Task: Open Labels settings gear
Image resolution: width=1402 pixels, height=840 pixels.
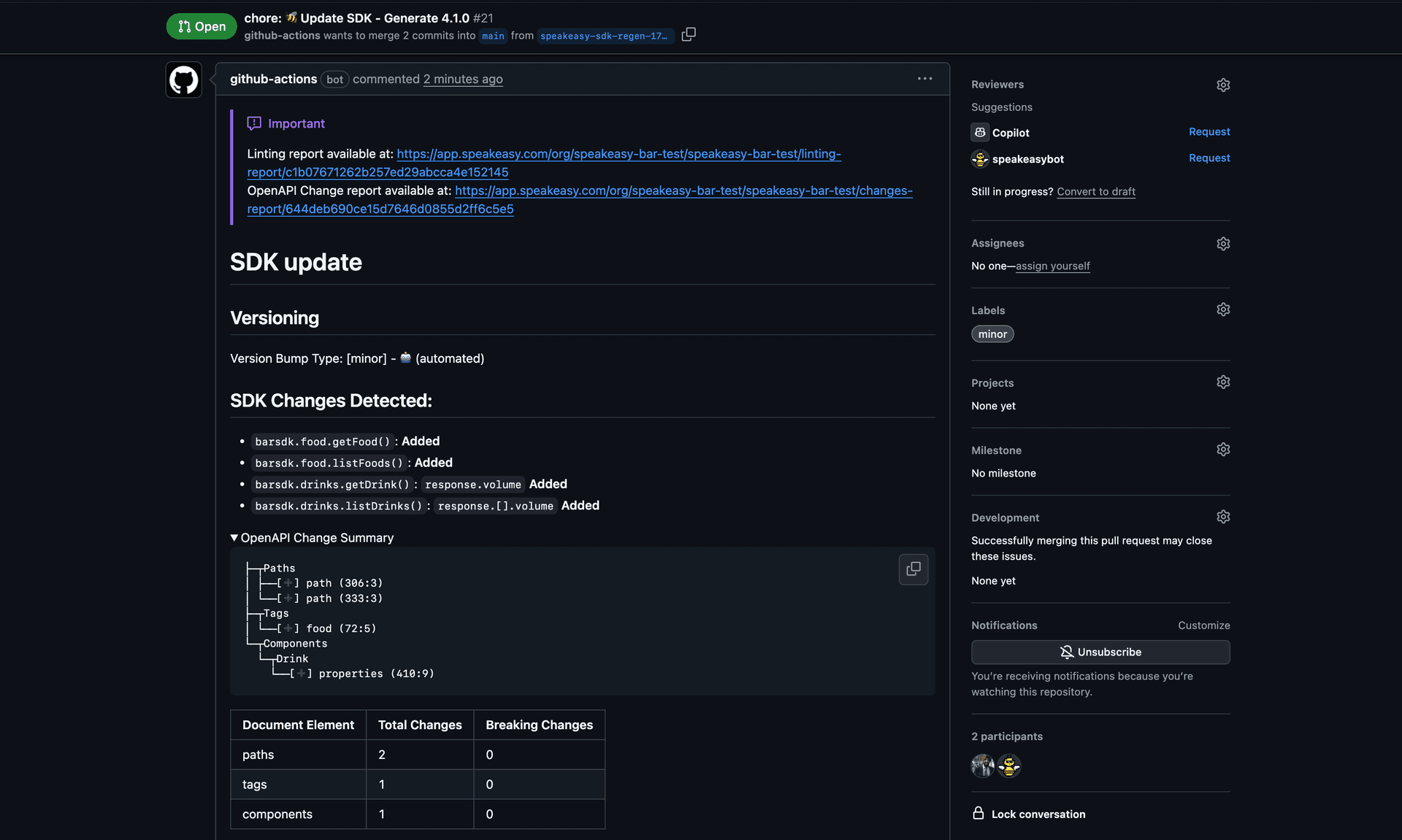Action: point(1223,309)
